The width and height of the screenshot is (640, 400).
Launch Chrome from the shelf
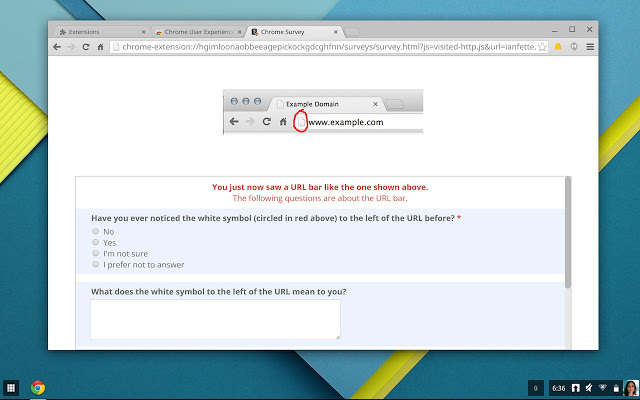coord(38,387)
